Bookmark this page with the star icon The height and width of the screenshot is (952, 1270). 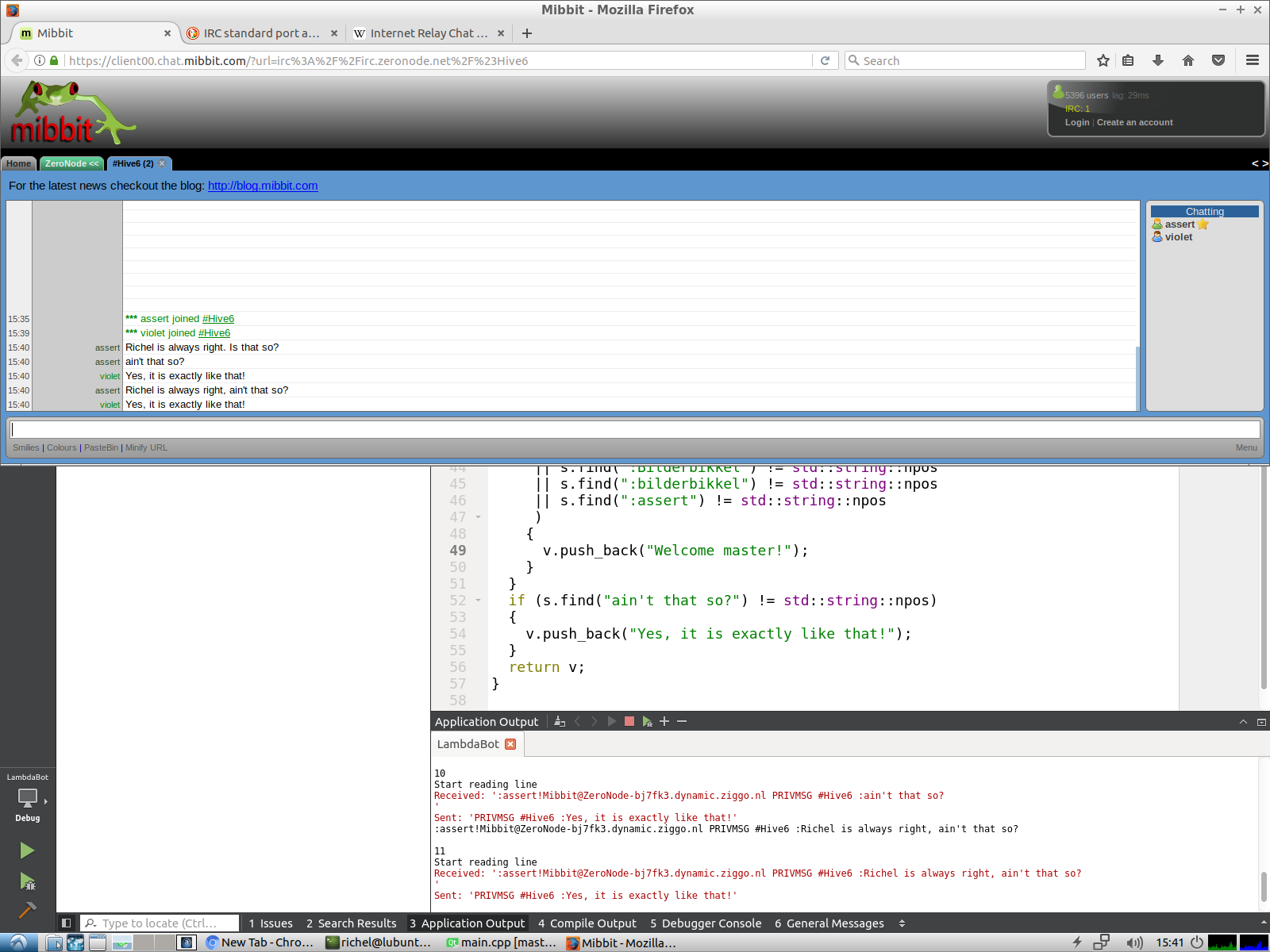(x=1103, y=60)
